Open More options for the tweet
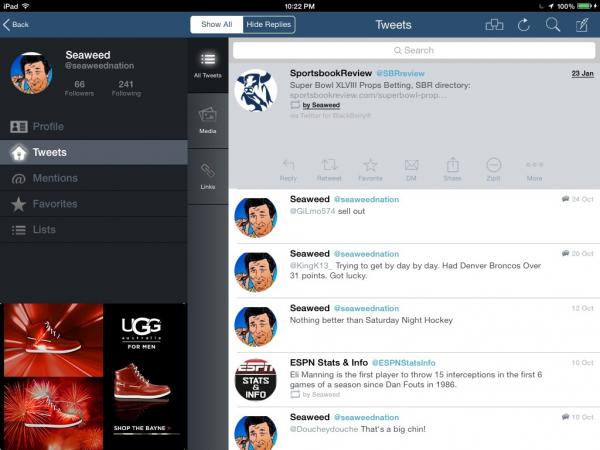Screen dimensions: 600x450 [x=534, y=168]
